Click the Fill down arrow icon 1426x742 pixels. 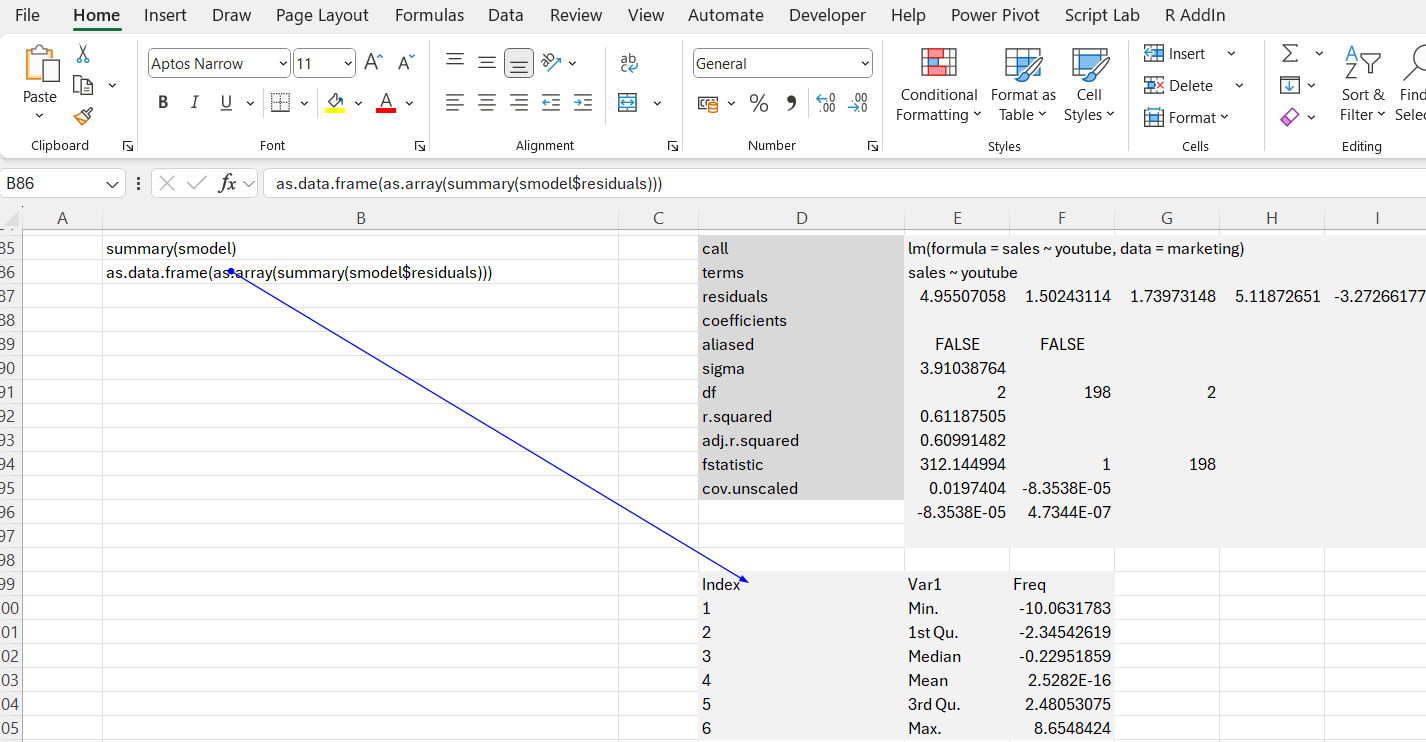(1290, 85)
